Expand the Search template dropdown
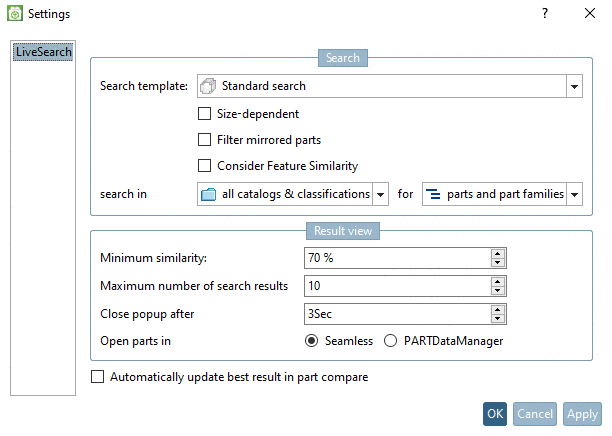This screenshot has width=612, height=436. (x=574, y=86)
